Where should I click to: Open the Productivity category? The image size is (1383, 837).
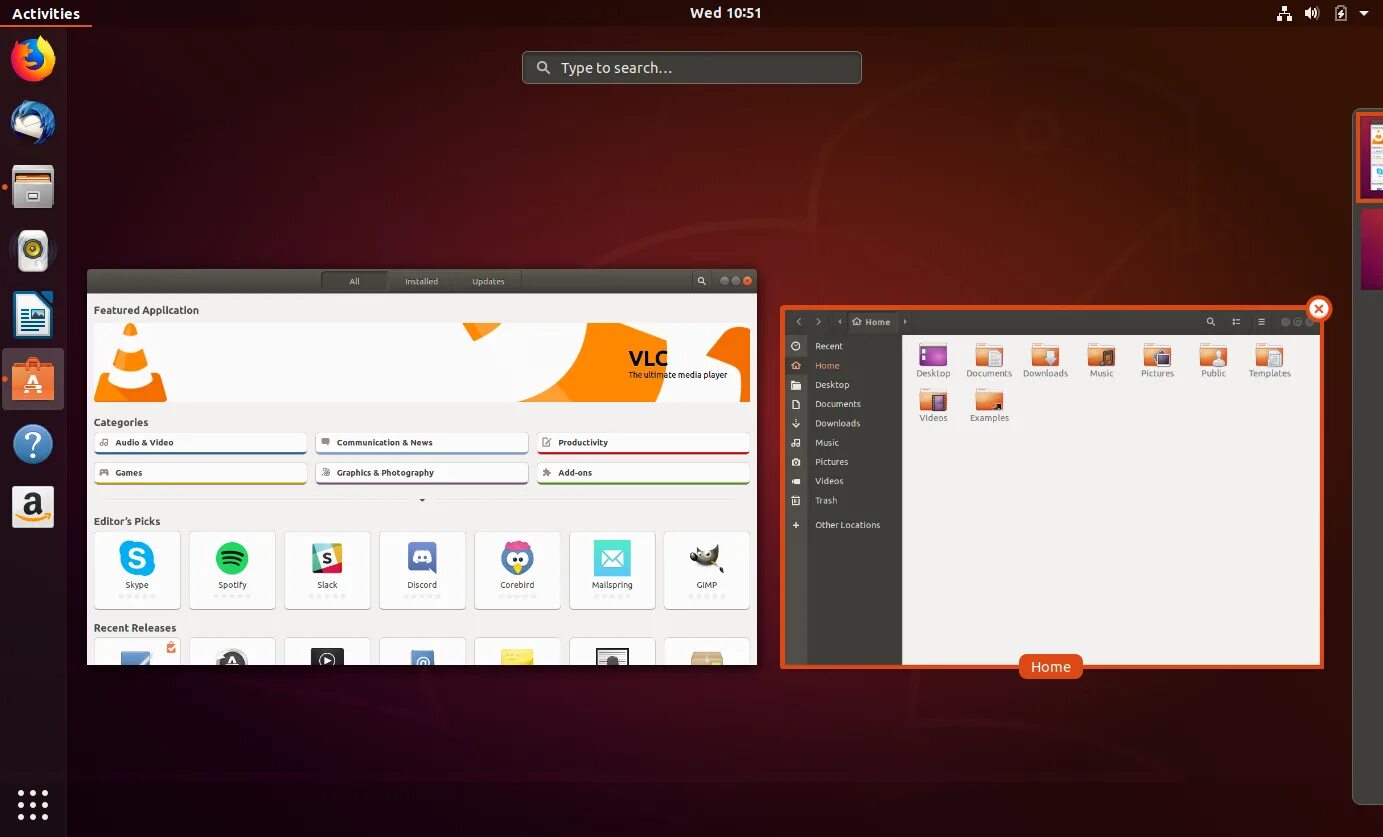point(643,443)
